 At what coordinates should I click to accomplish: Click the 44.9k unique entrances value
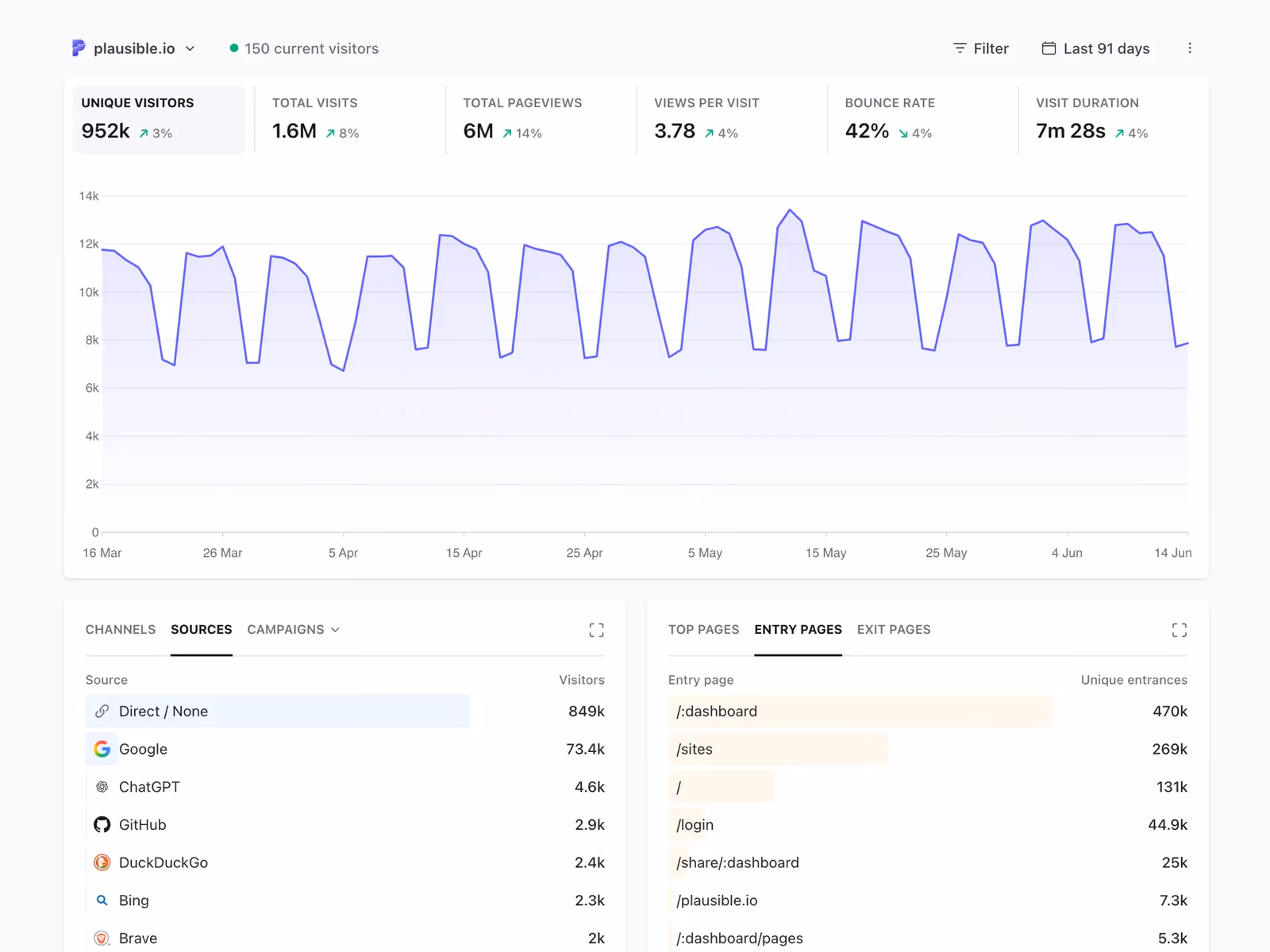[1168, 825]
